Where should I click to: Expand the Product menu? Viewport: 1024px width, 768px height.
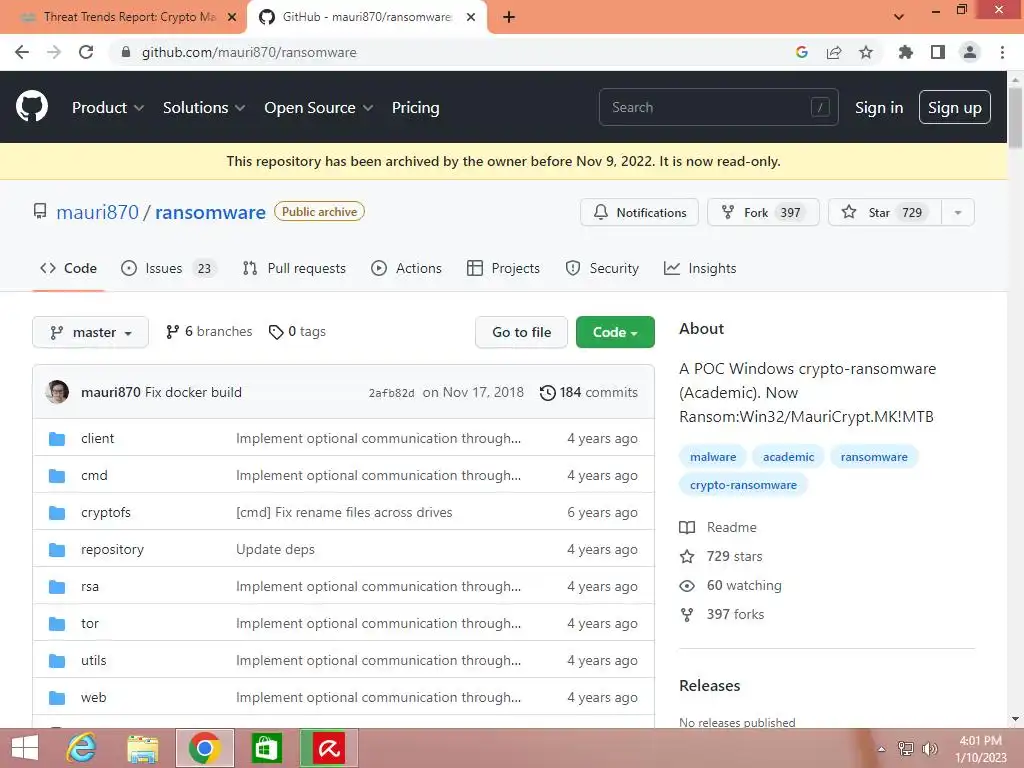[x=108, y=108]
